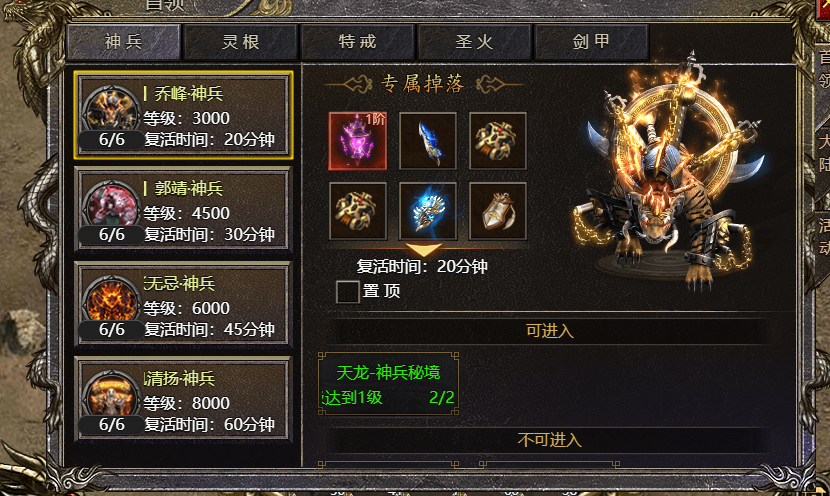Select the 神兵 tab
This screenshot has height=496, width=830.
click(123, 42)
